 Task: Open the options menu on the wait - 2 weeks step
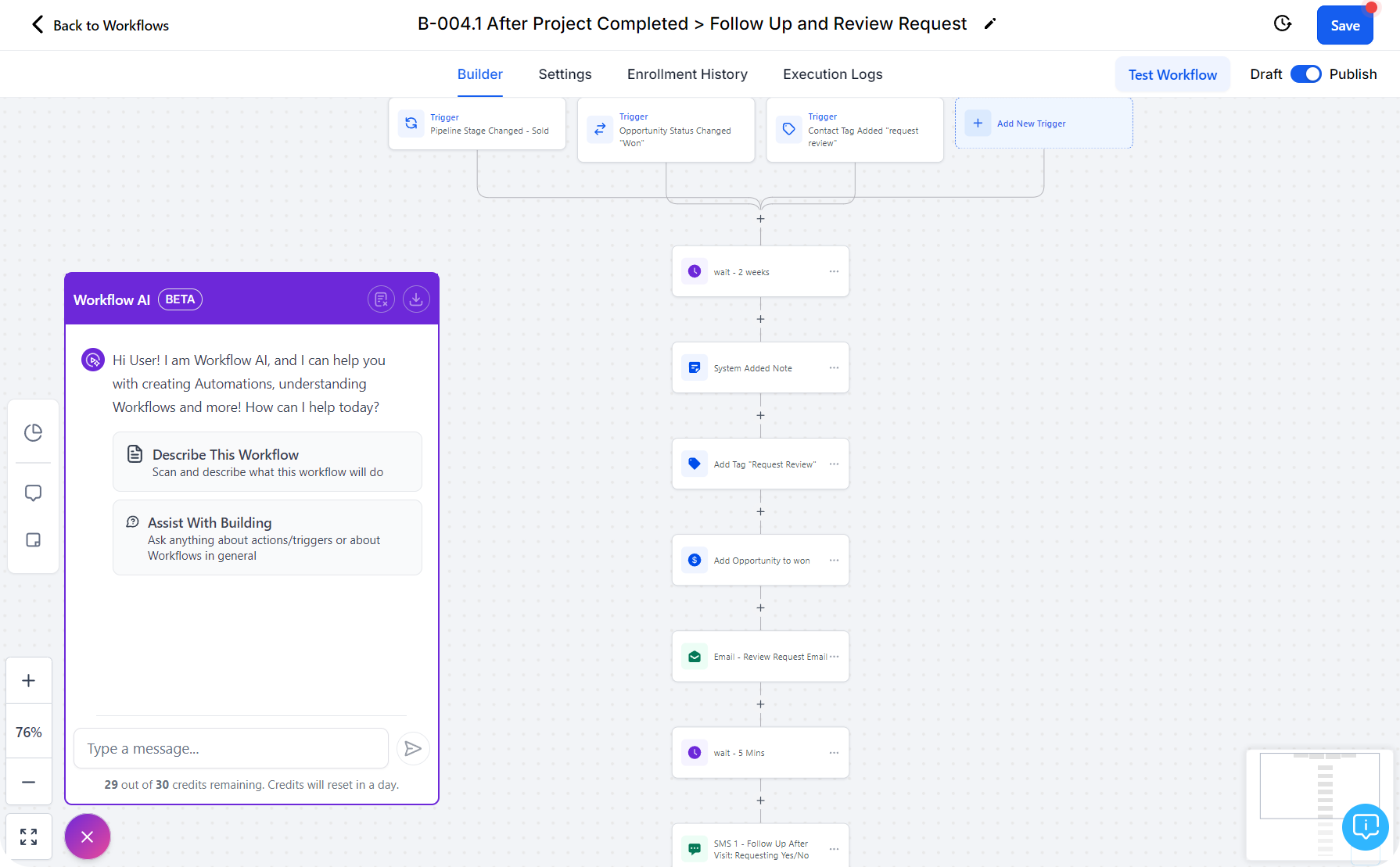(834, 272)
